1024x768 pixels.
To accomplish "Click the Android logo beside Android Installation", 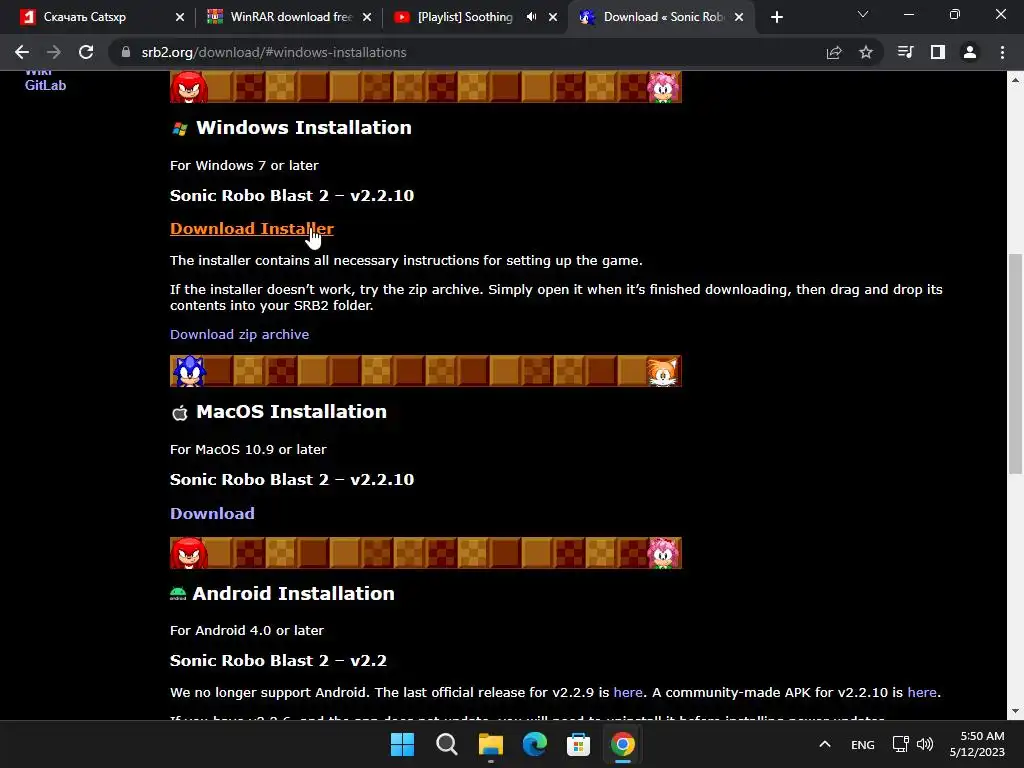I will [x=178, y=594].
